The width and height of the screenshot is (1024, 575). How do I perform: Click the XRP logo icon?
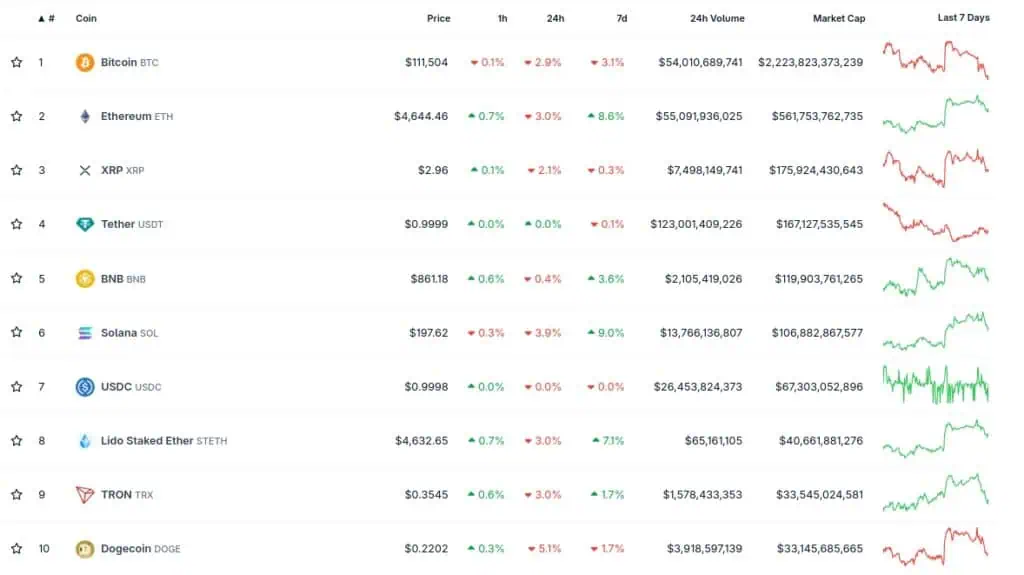(85, 171)
